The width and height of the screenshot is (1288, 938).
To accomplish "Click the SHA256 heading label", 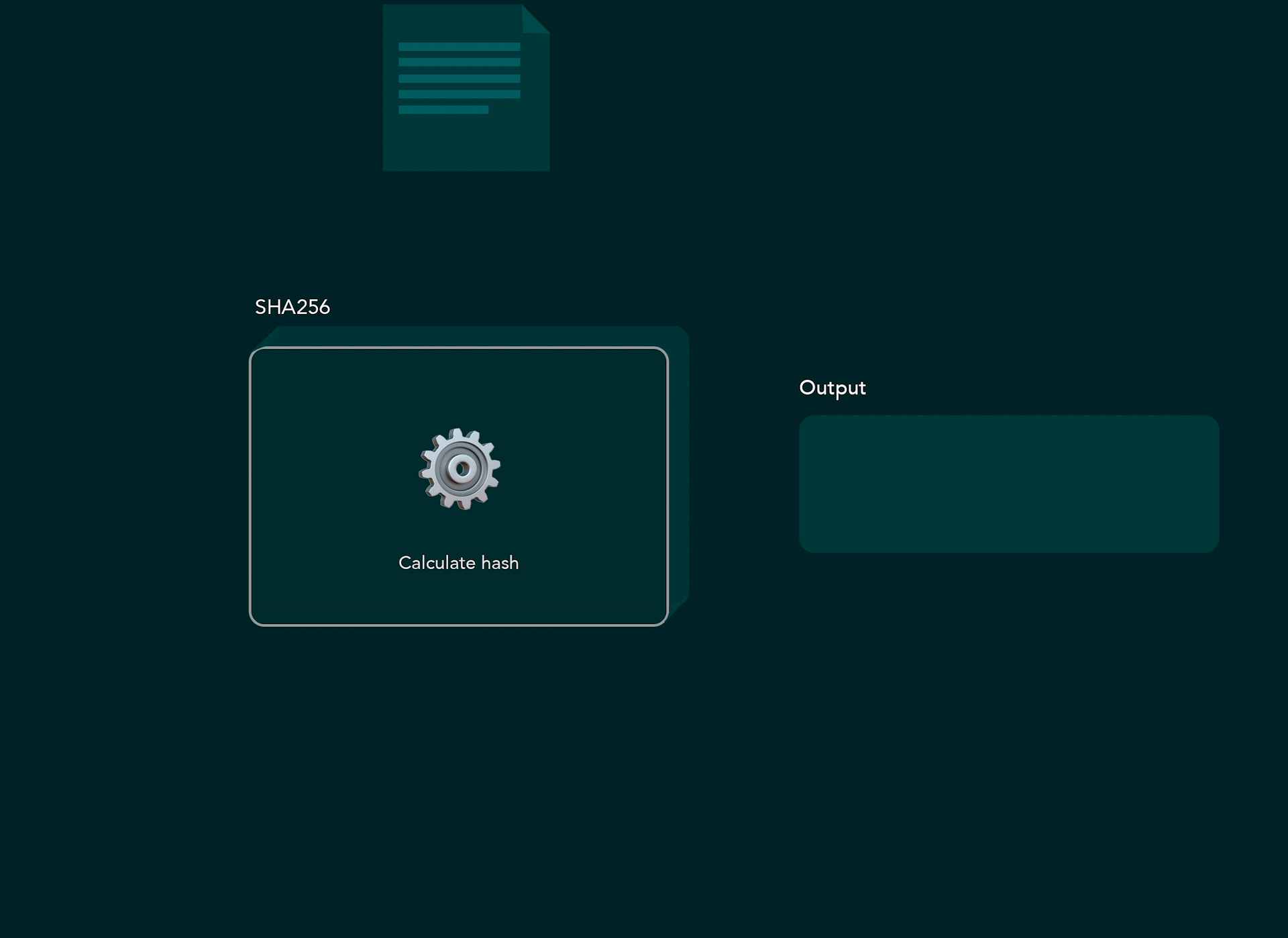I will point(292,307).
